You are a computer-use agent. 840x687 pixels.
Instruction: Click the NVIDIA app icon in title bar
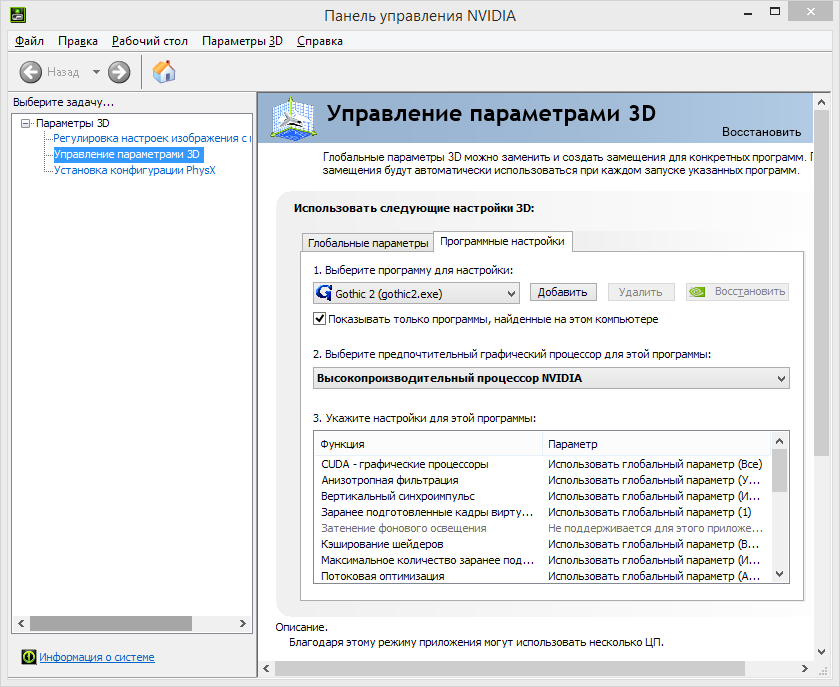tap(18, 15)
